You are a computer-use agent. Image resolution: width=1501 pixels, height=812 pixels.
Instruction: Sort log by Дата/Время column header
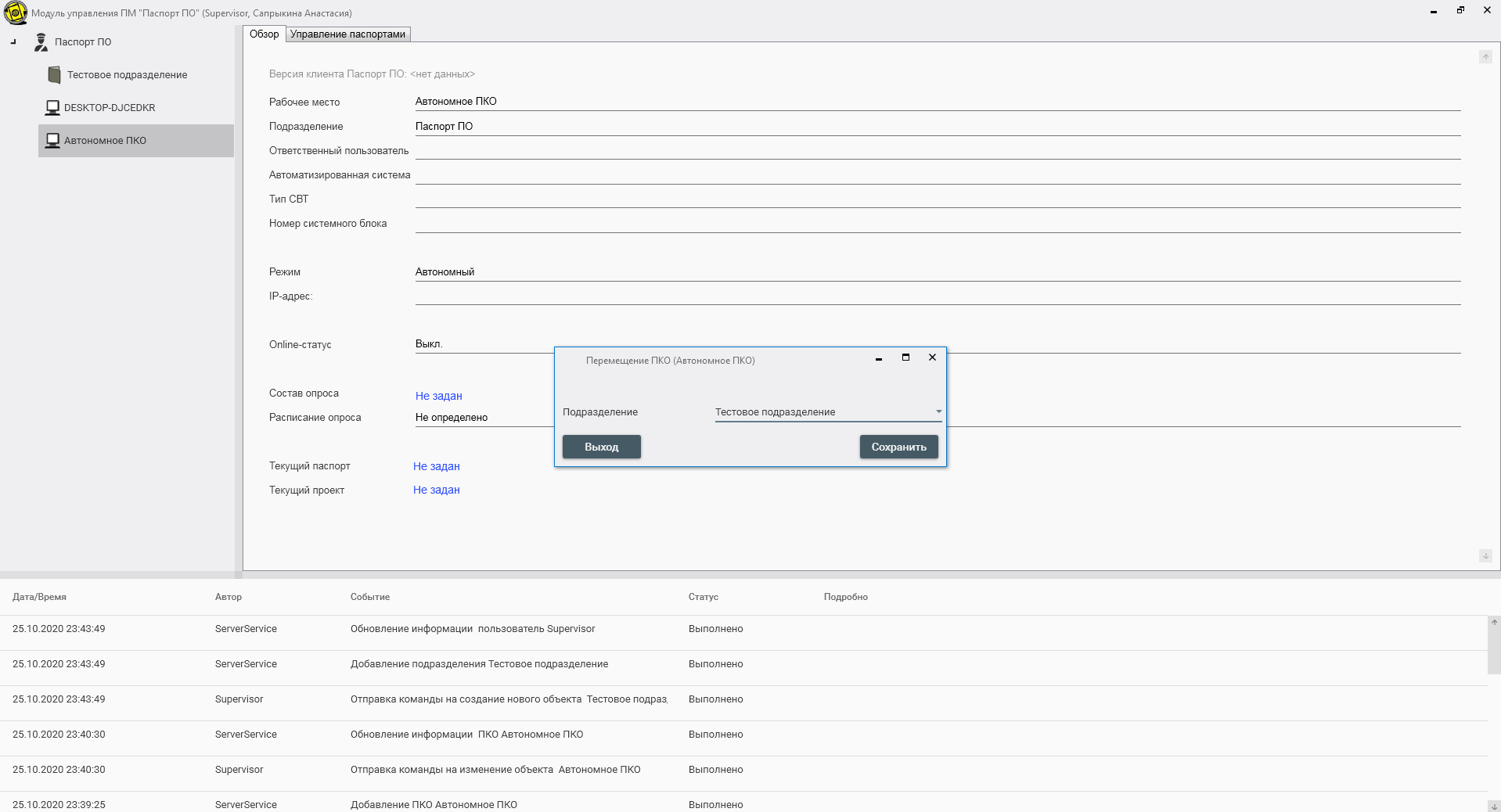(39, 597)
